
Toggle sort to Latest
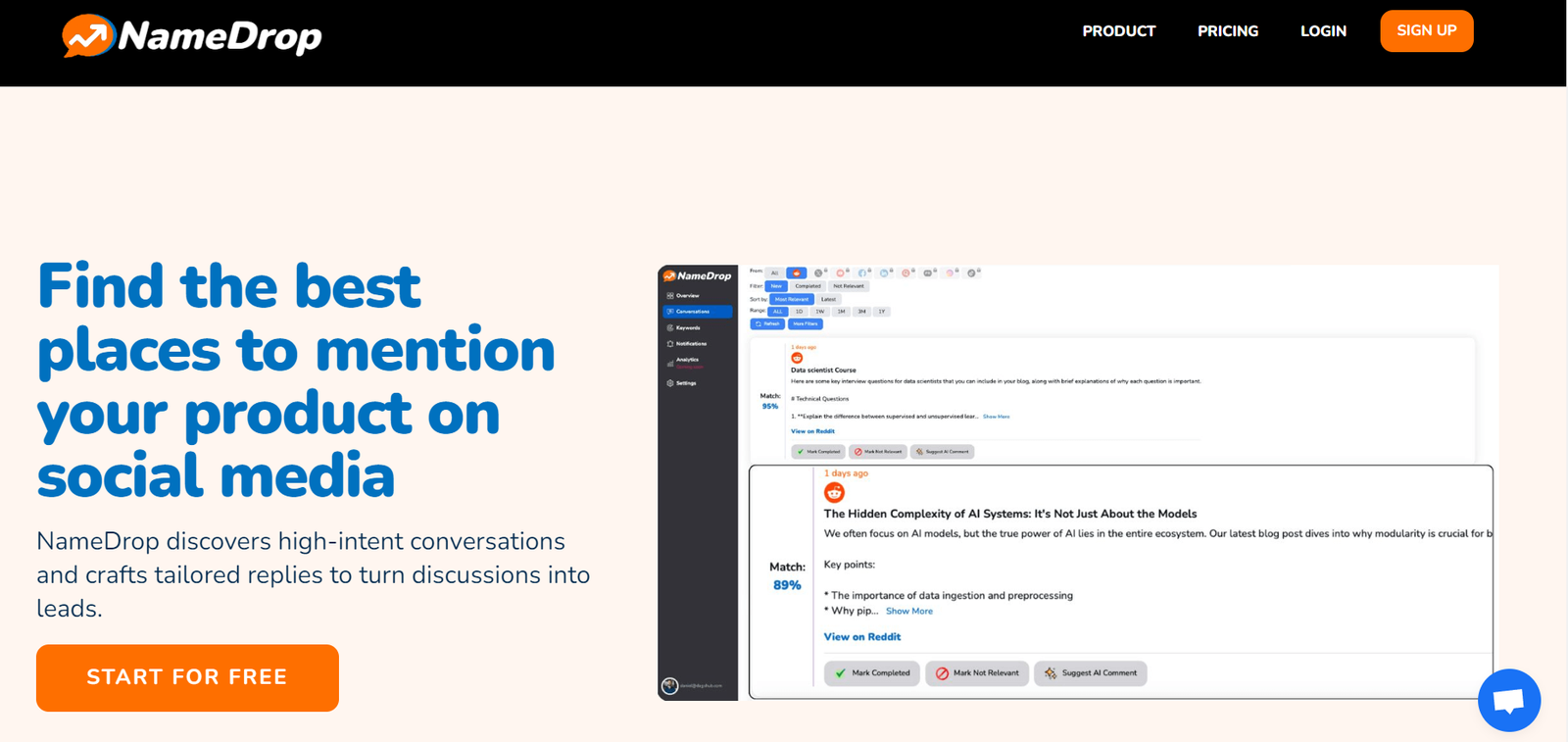tap(829, 299)
